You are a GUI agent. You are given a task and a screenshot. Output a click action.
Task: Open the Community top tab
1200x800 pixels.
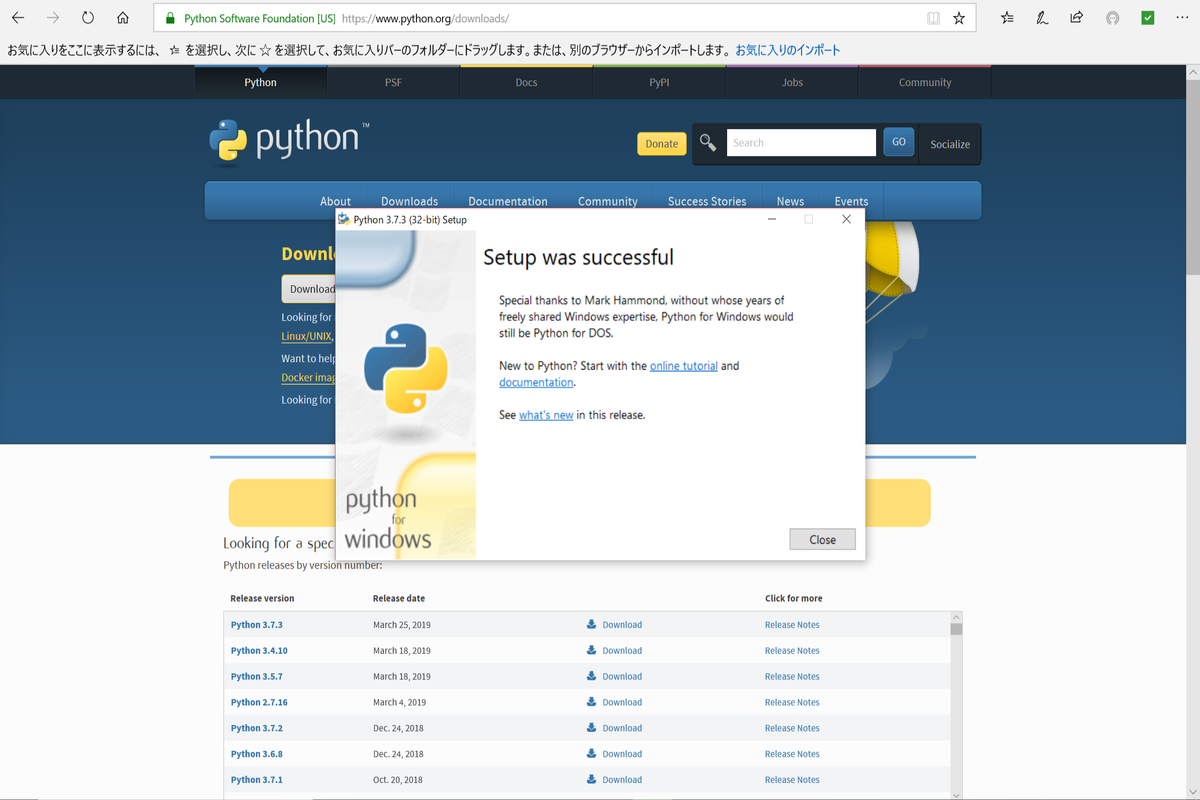(x=925, y=82)
